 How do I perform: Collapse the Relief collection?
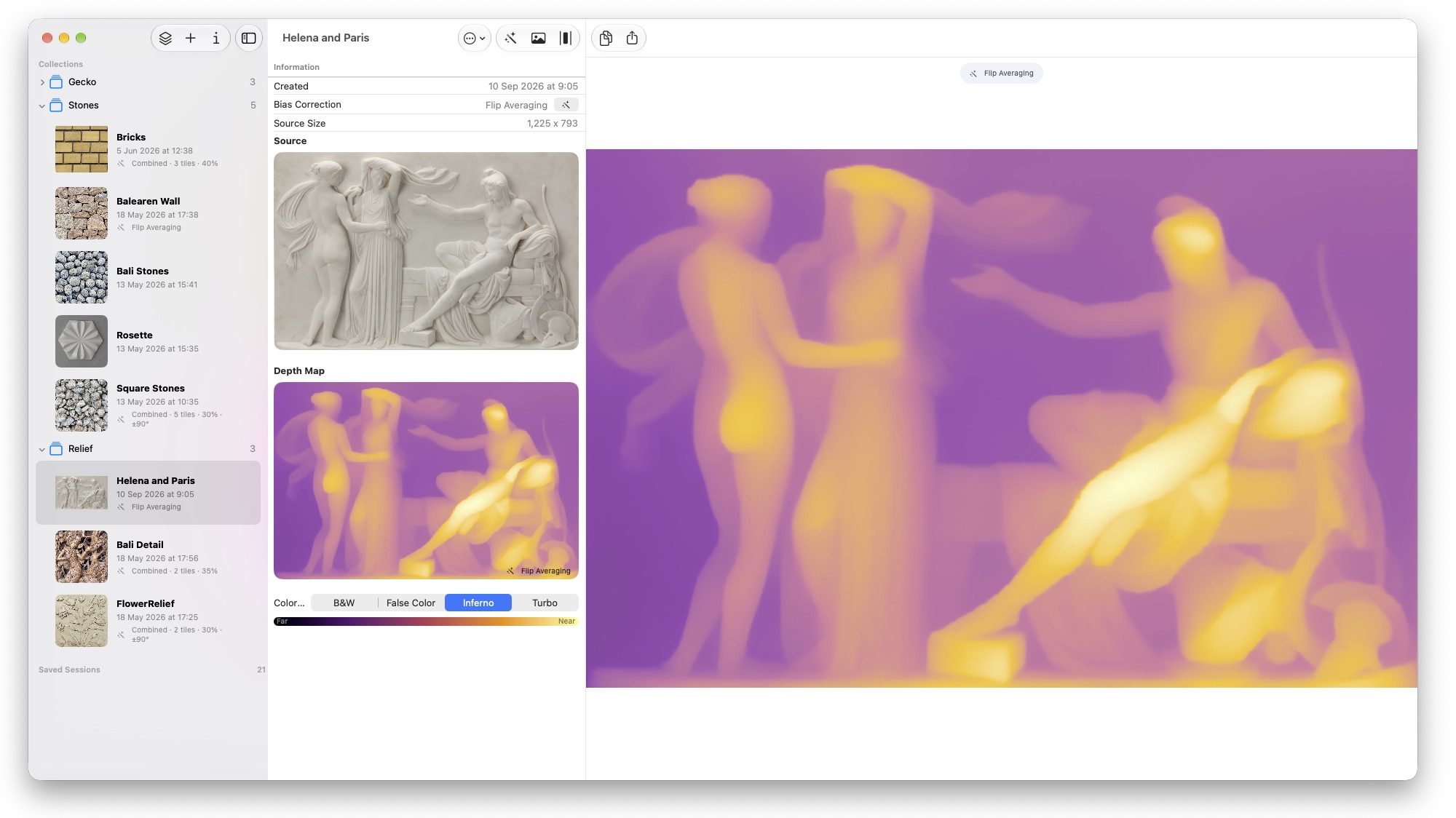click(42, 449)
